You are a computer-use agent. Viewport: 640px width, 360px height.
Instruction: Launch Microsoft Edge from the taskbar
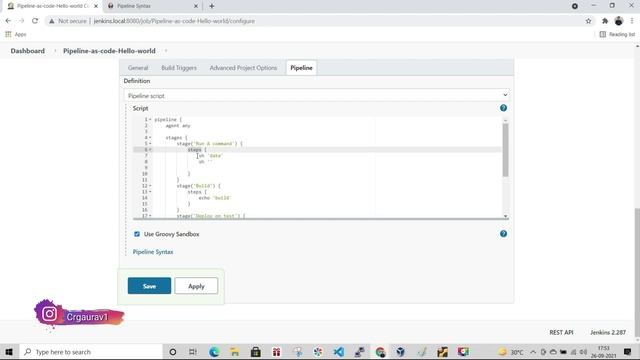pos(214,352)
